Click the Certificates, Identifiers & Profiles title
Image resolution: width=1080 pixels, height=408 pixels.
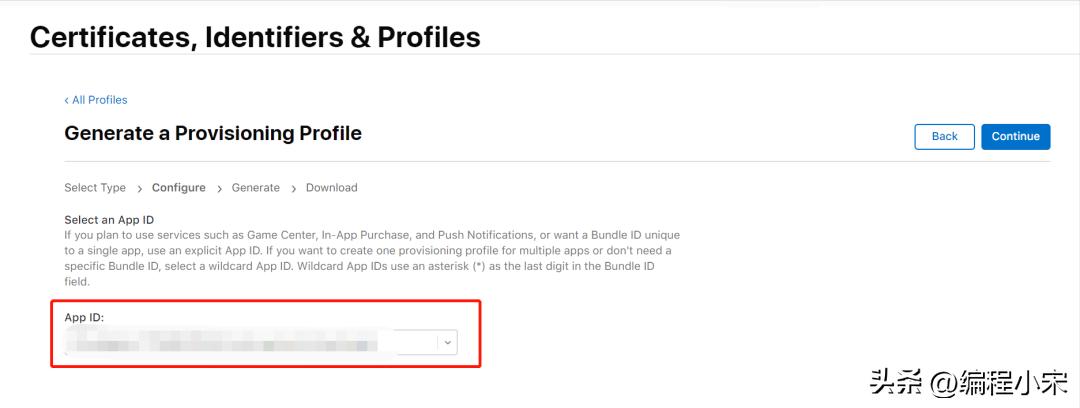(x=255, y=38)
